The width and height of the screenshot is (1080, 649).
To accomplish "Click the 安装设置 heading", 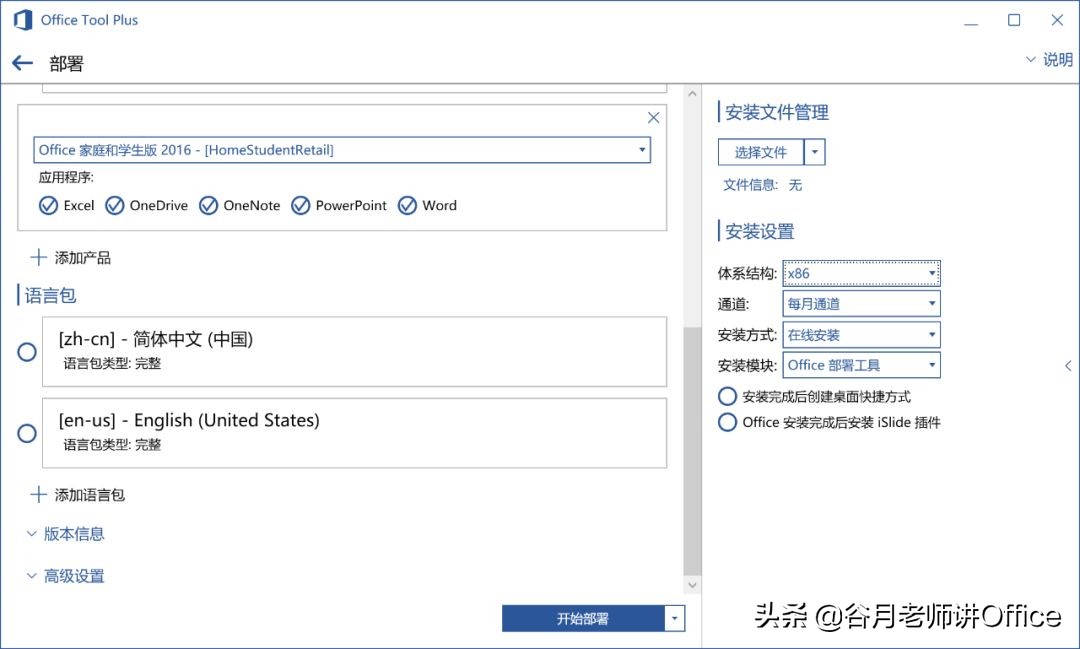I will (x=759, y=231).
